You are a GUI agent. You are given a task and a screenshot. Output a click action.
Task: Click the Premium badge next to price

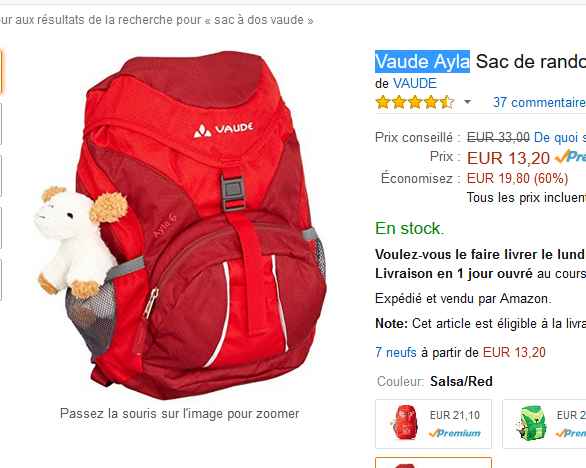coord(570,156)
